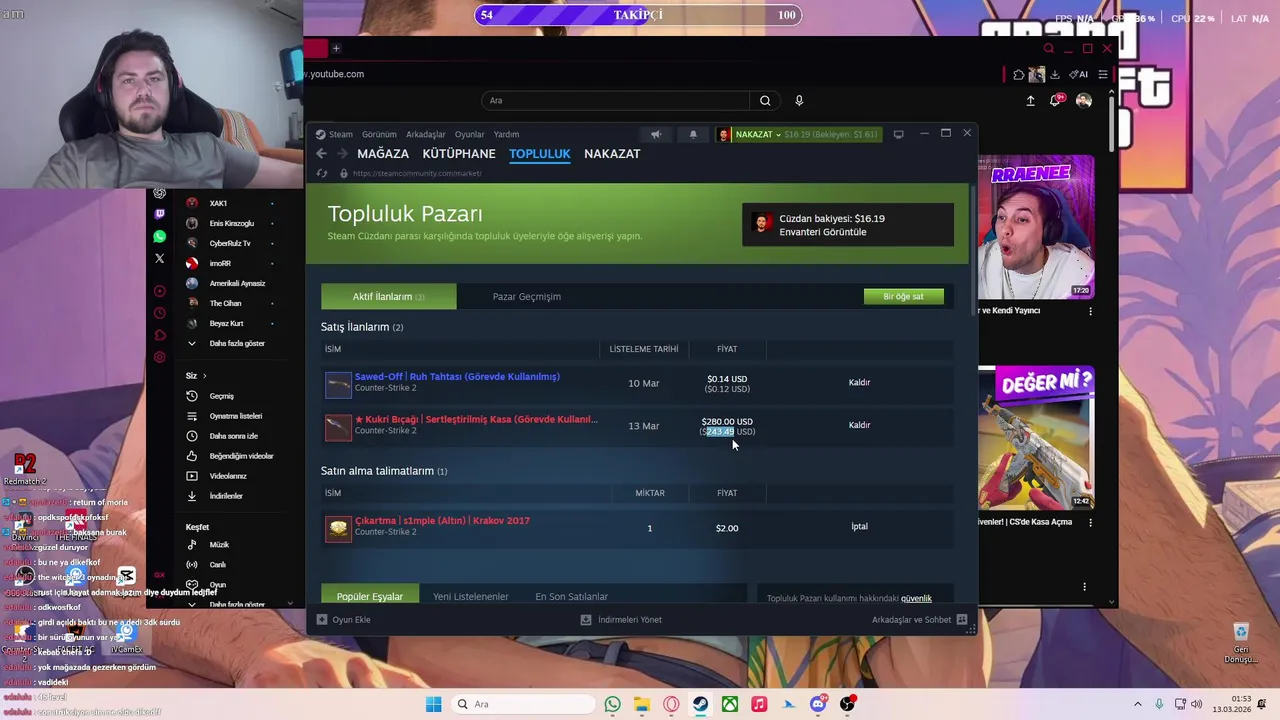Open s1mple (Altın) Krakov 2017 link

point(442,521)
